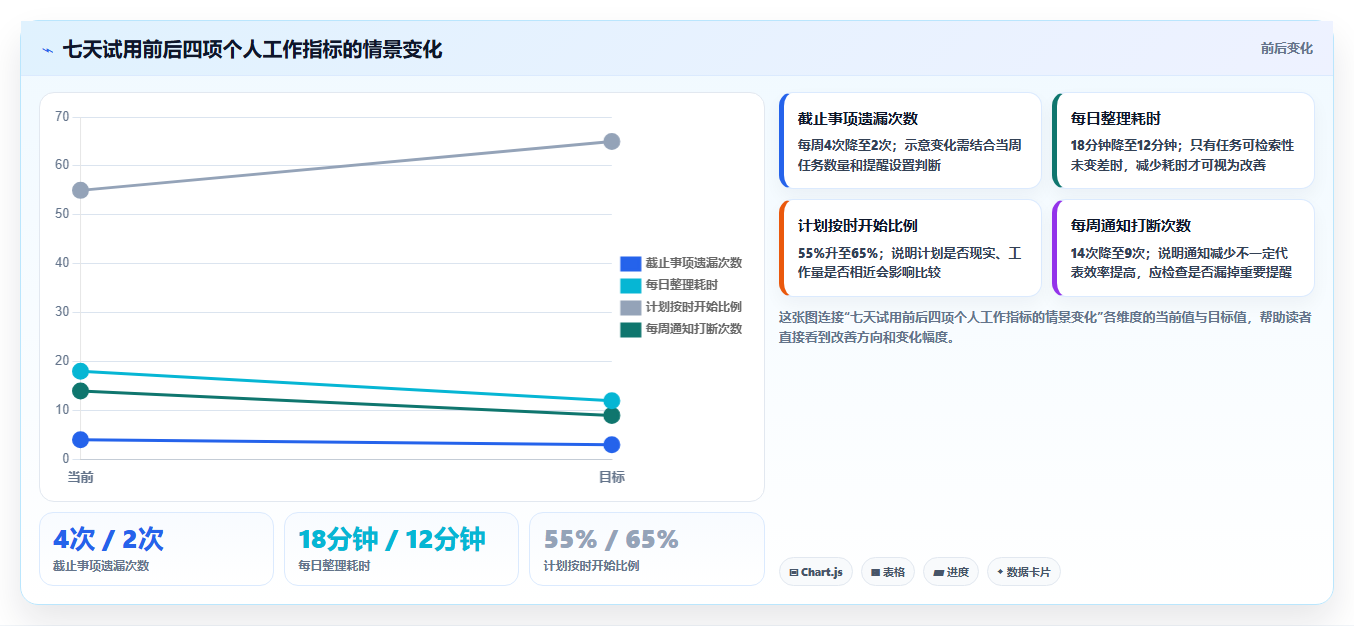Select the 计划按时开始比例 目标 point at 65

coord(612,141)
